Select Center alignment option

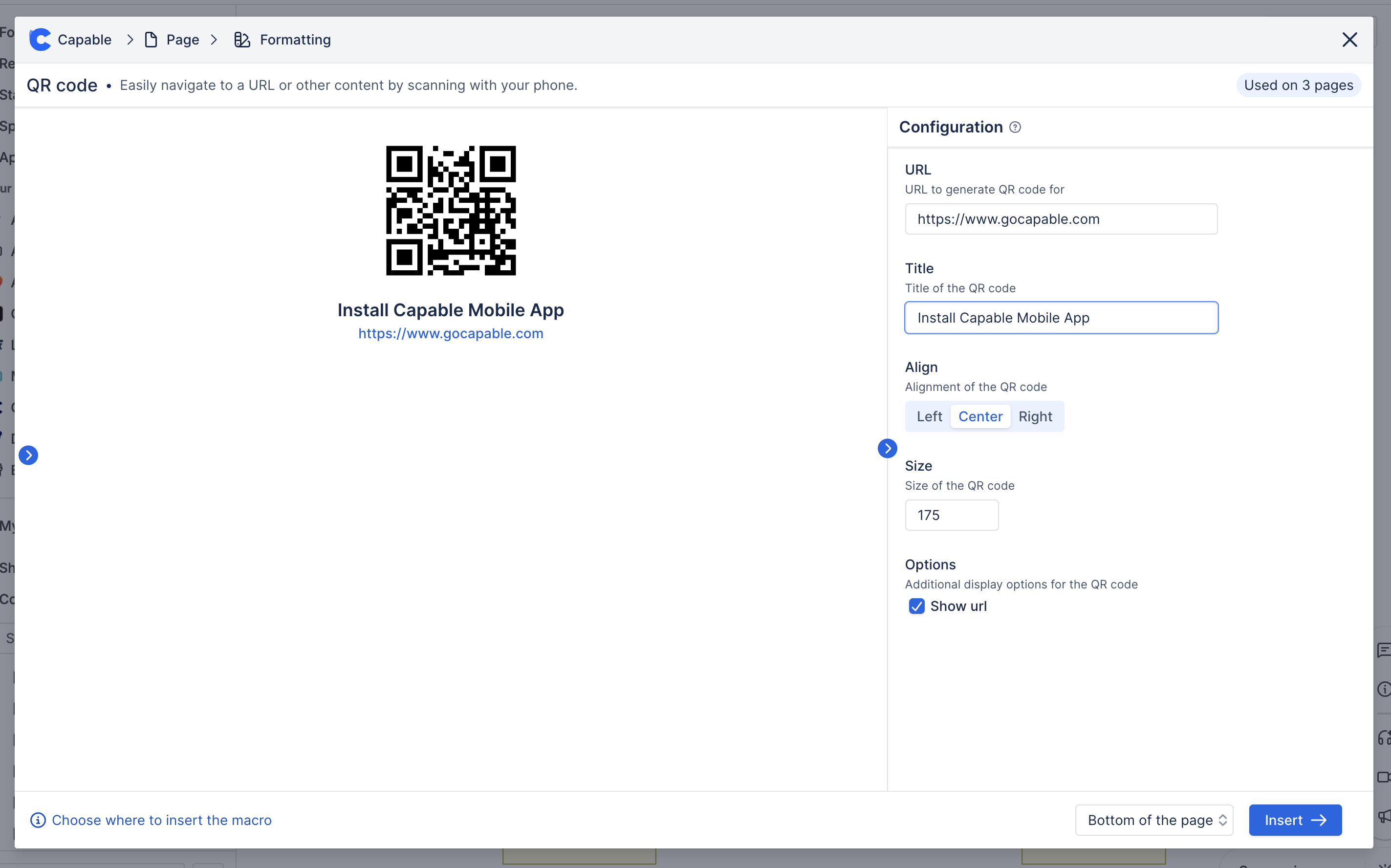pyautogui.click(x=980, y=416)
